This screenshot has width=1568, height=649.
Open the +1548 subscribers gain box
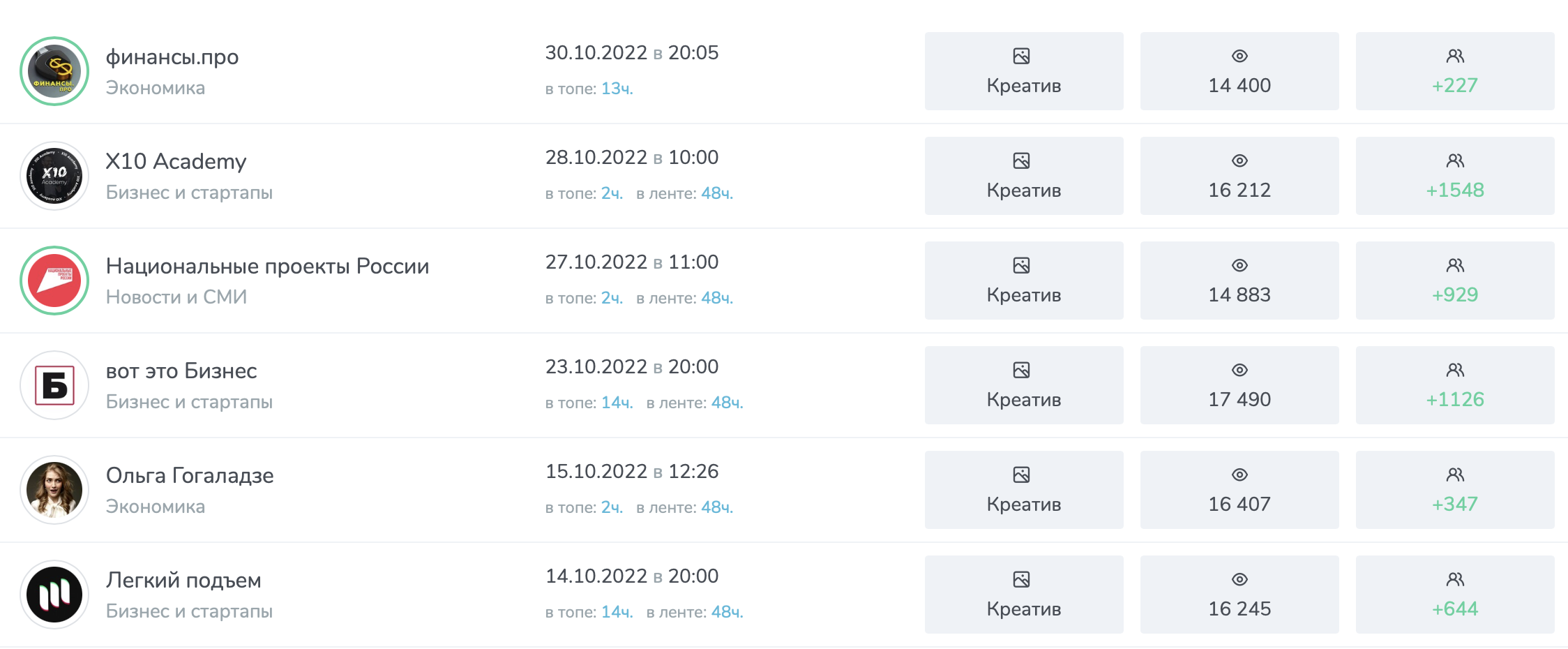click(1455, 176)
